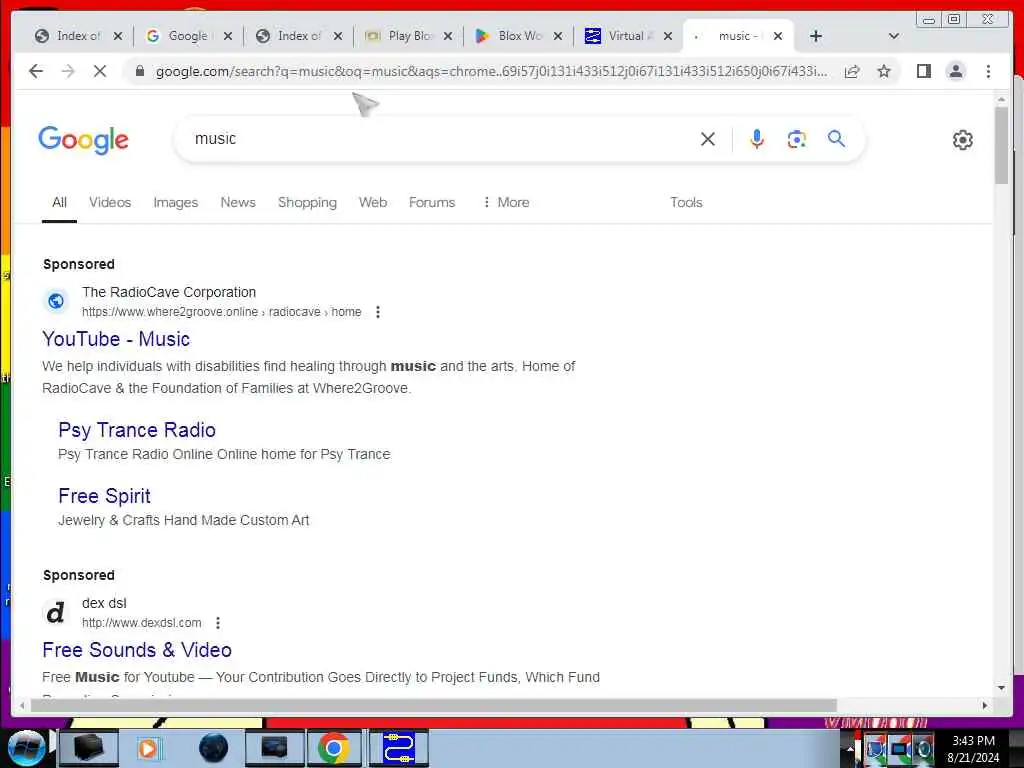Open dex dsl ad options three-dot menu

click(x=218, y=623)
